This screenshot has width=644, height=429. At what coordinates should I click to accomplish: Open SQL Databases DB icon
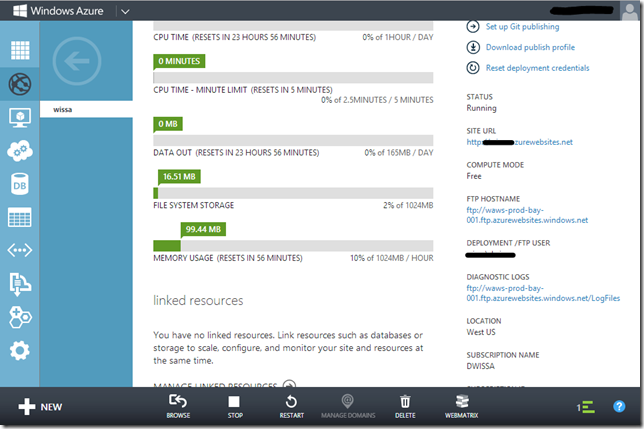pyautogui.click(x=20, y=184)
